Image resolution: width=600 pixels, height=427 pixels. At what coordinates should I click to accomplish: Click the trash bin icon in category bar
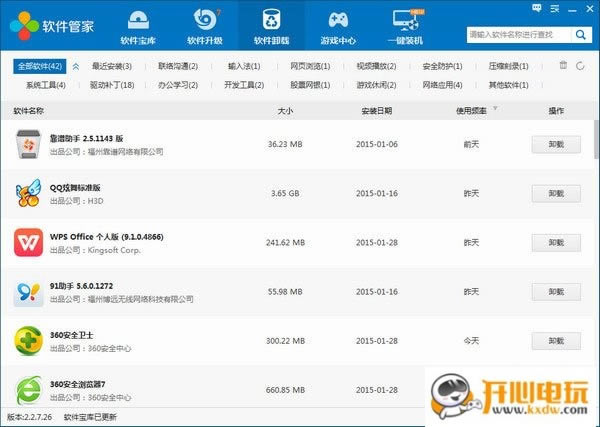(563, 65)
